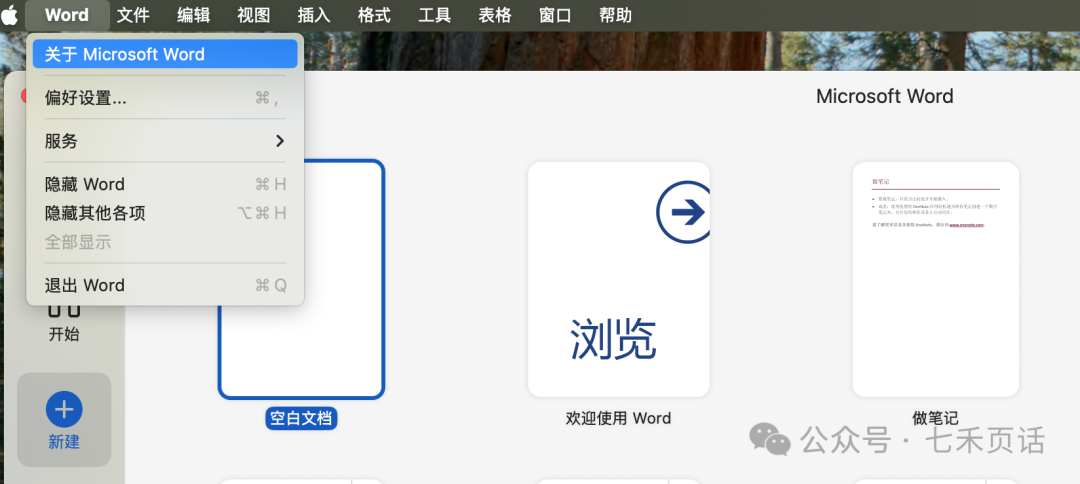Open the 表格 menu

click(495, 14)
